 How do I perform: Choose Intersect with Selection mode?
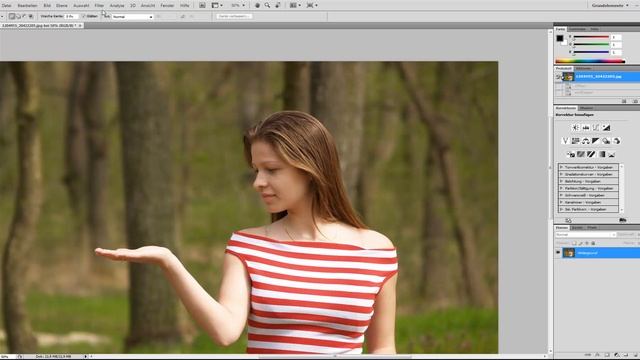coord(31,16)
